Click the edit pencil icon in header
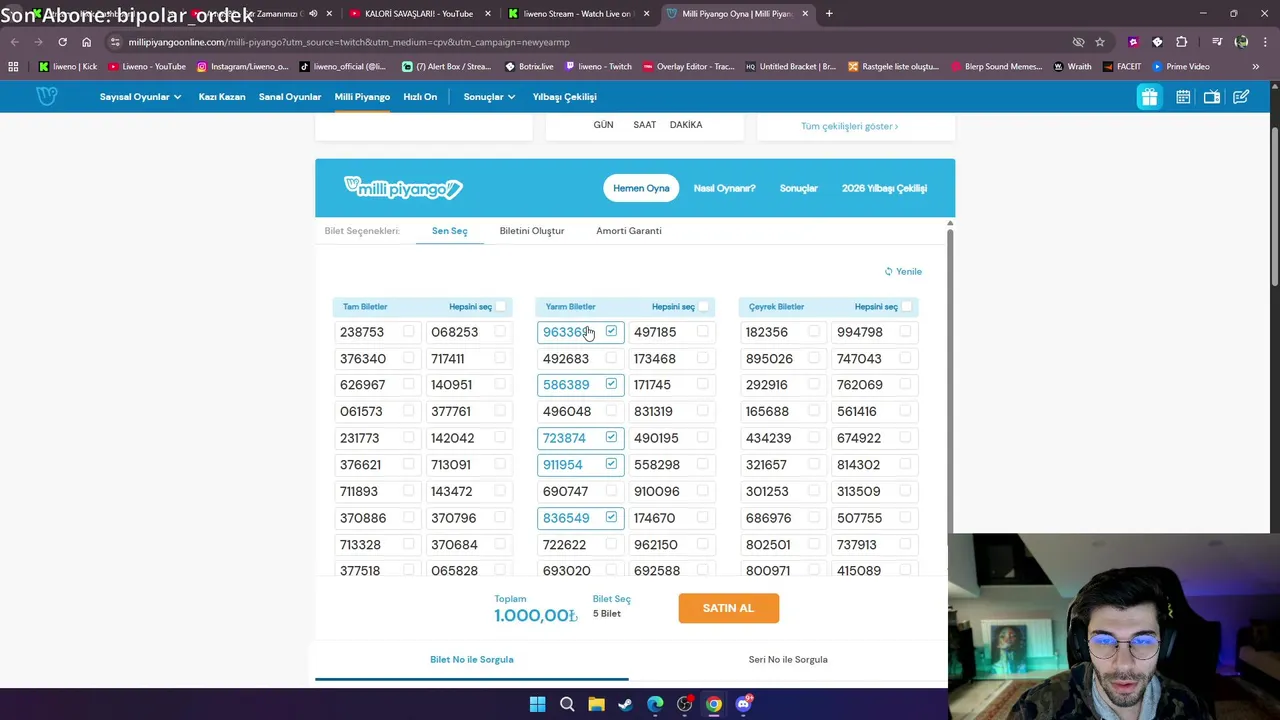This screenshot has height=720, width=1280. pos(1241,97)
